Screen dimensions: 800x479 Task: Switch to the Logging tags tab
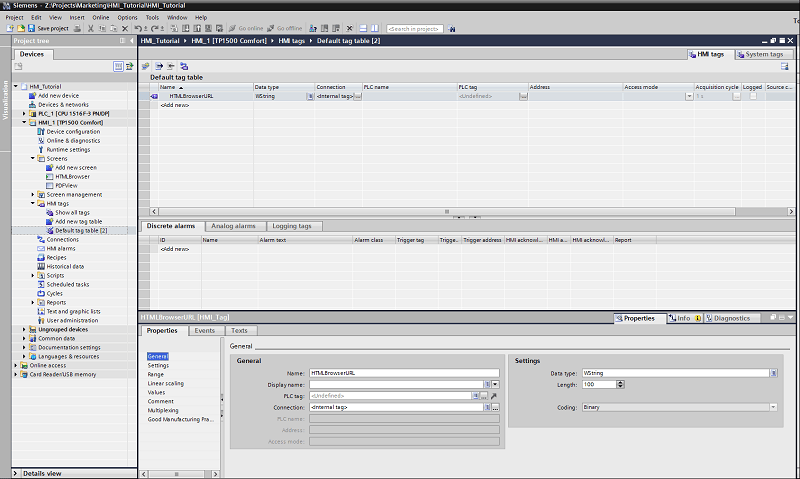tap(292, 226)
